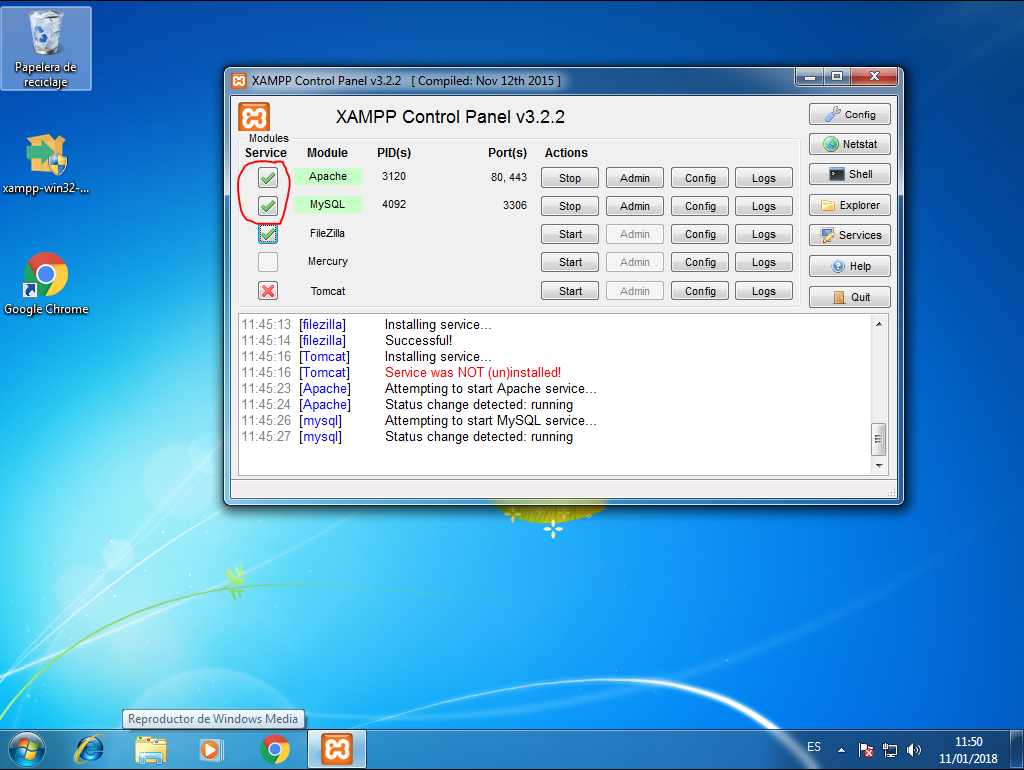Start the FileZilla module
1024x770 pixels.
point(569,234)
